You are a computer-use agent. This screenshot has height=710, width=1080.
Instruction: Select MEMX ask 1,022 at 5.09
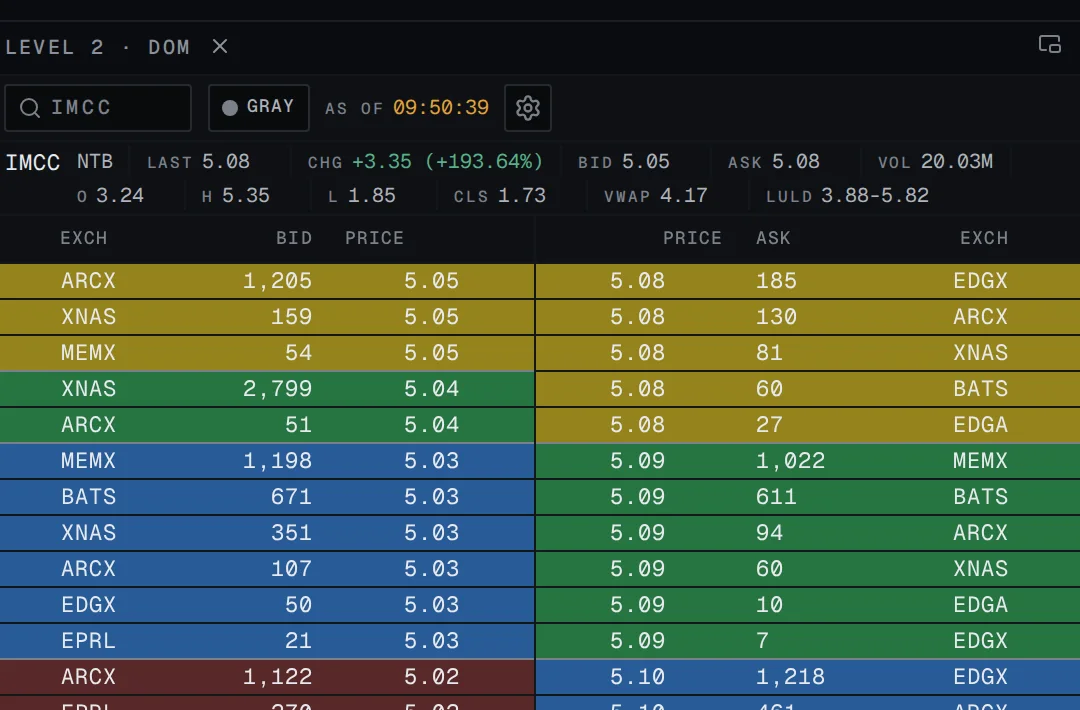808,461
